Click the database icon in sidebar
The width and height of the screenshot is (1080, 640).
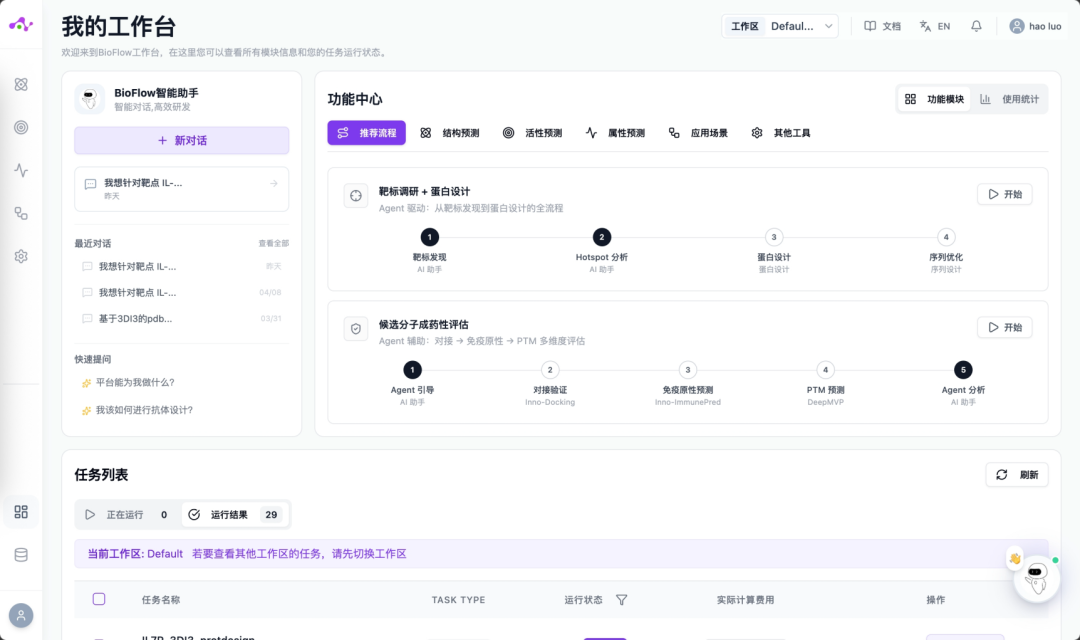tap(21, 555)
